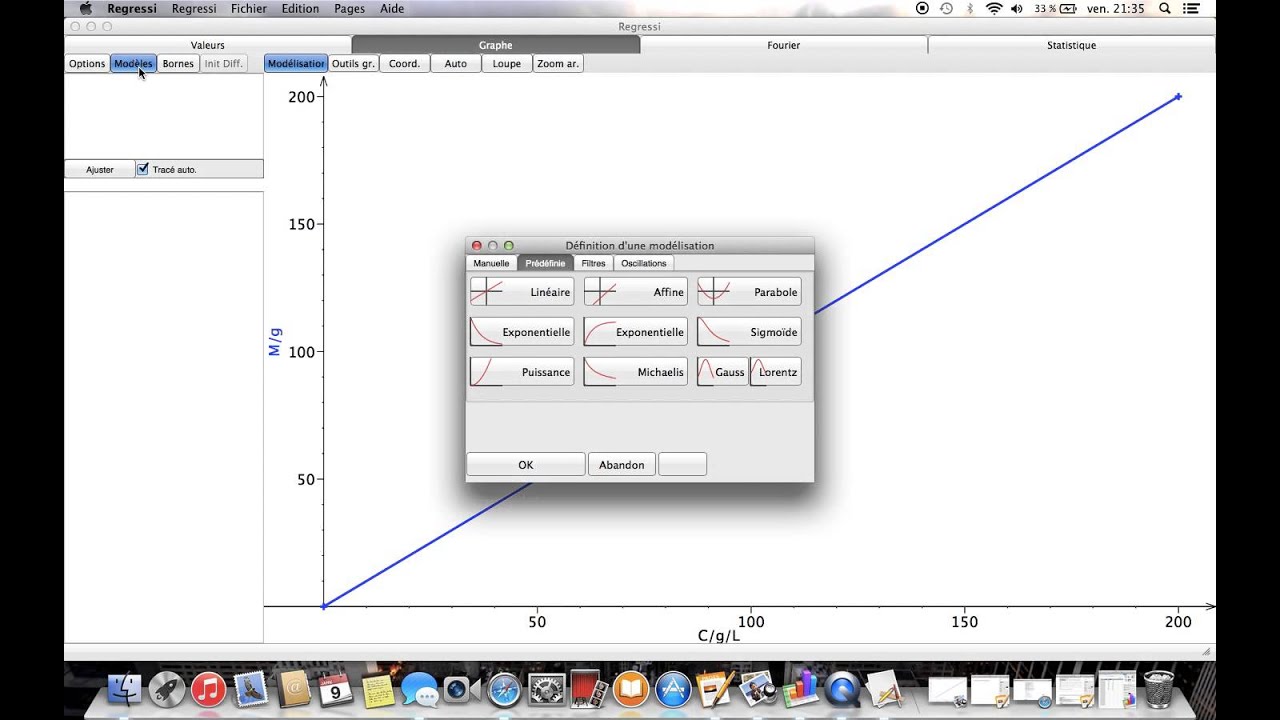Click the Coord. toolbar button

point(404,63)
